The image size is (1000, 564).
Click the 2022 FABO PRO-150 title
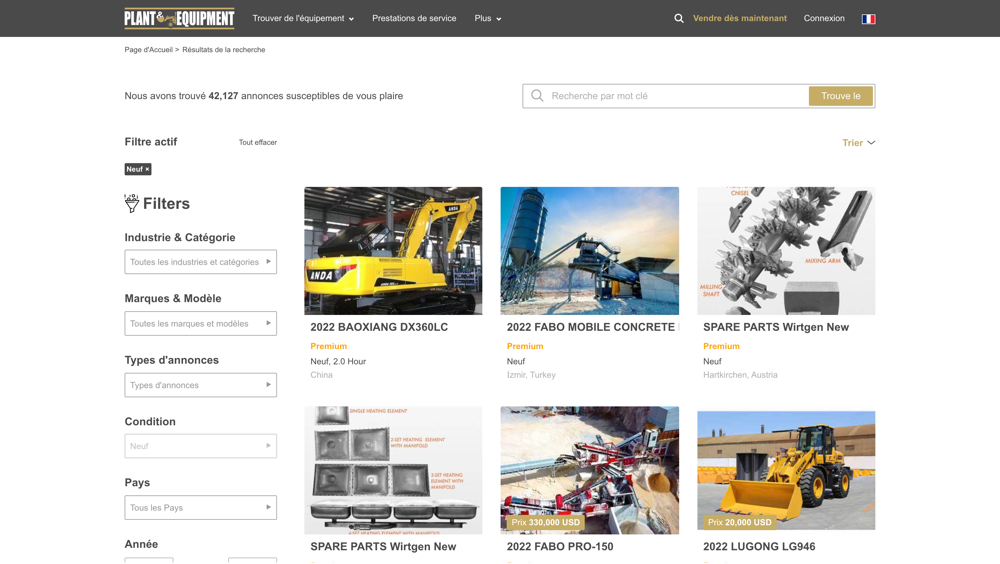(x=560, y=547)
